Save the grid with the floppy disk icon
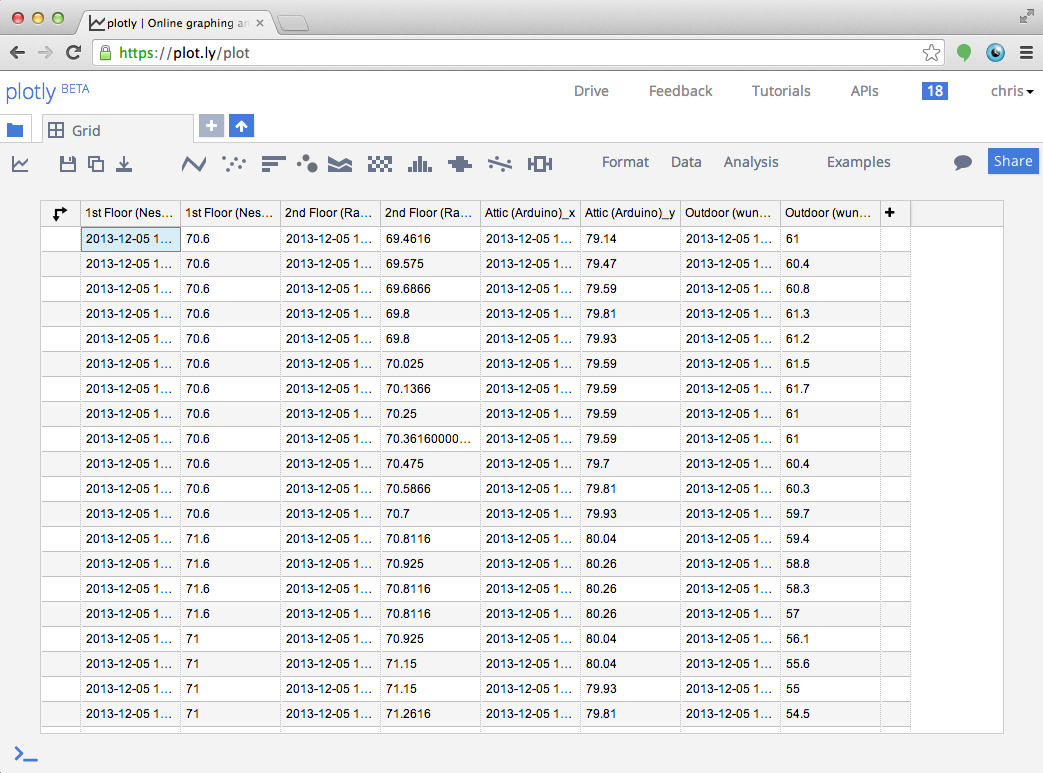The image size is (1043, 773). 67,164
